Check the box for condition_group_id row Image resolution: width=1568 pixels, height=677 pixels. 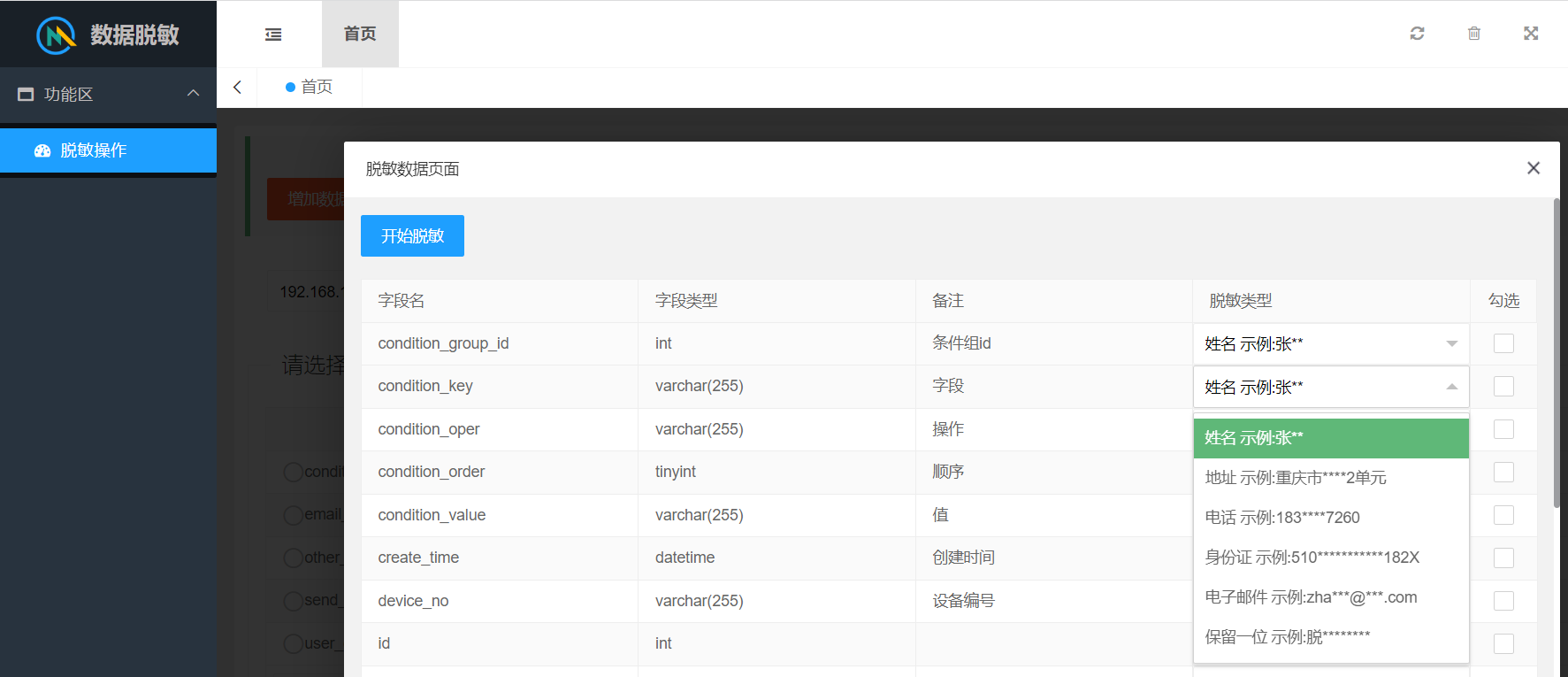[1503, 343]
